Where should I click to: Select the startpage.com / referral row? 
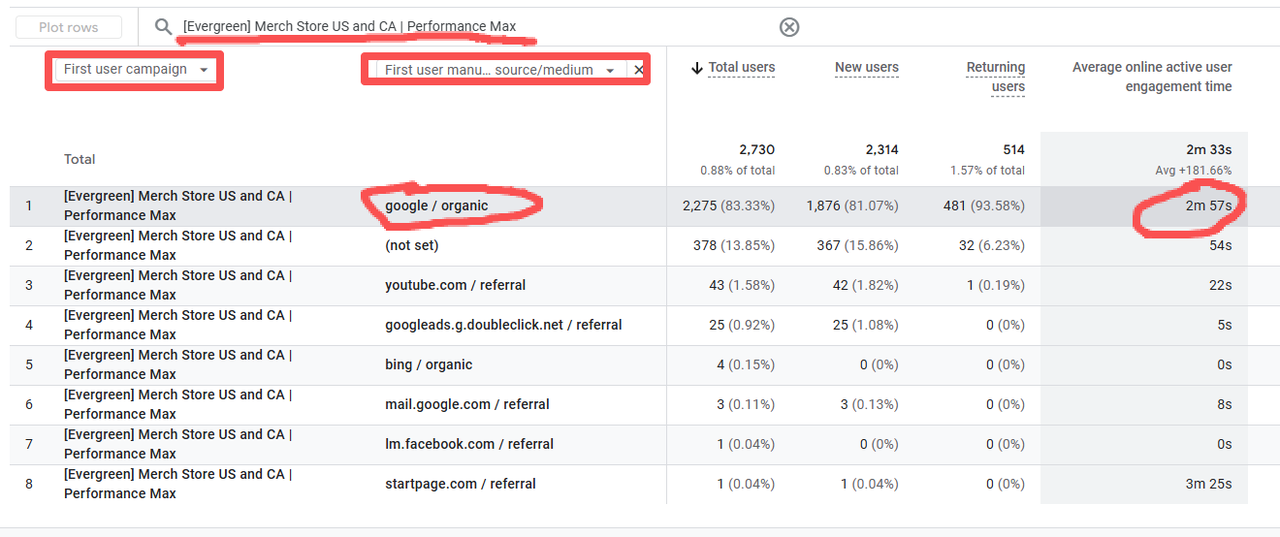460,484
